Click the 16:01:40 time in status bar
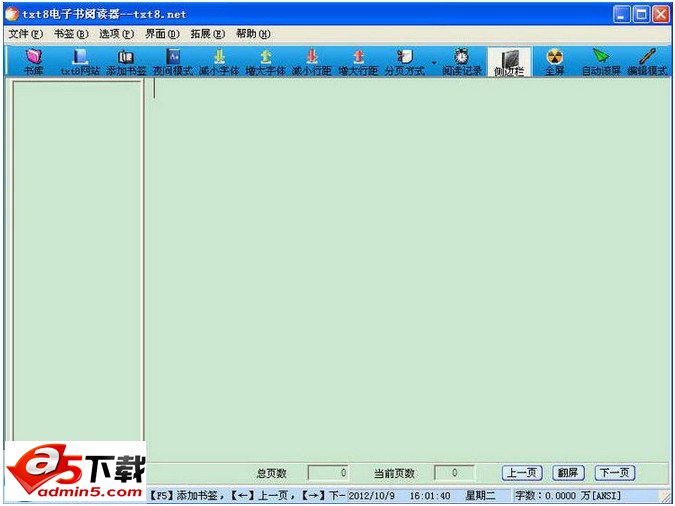This screenshot has height=506, width=675. pyautogui.click(x=430, y=496)
